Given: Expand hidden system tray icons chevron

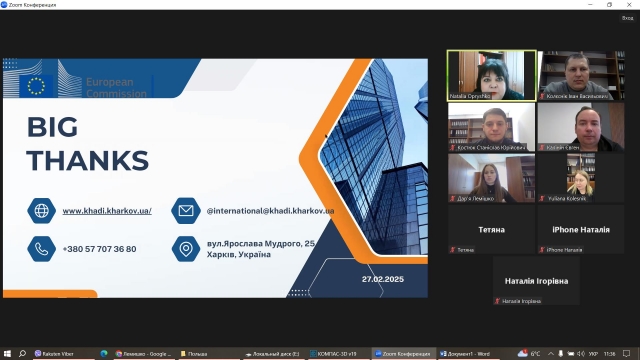Looking at the screenshot, I should 551,353.
